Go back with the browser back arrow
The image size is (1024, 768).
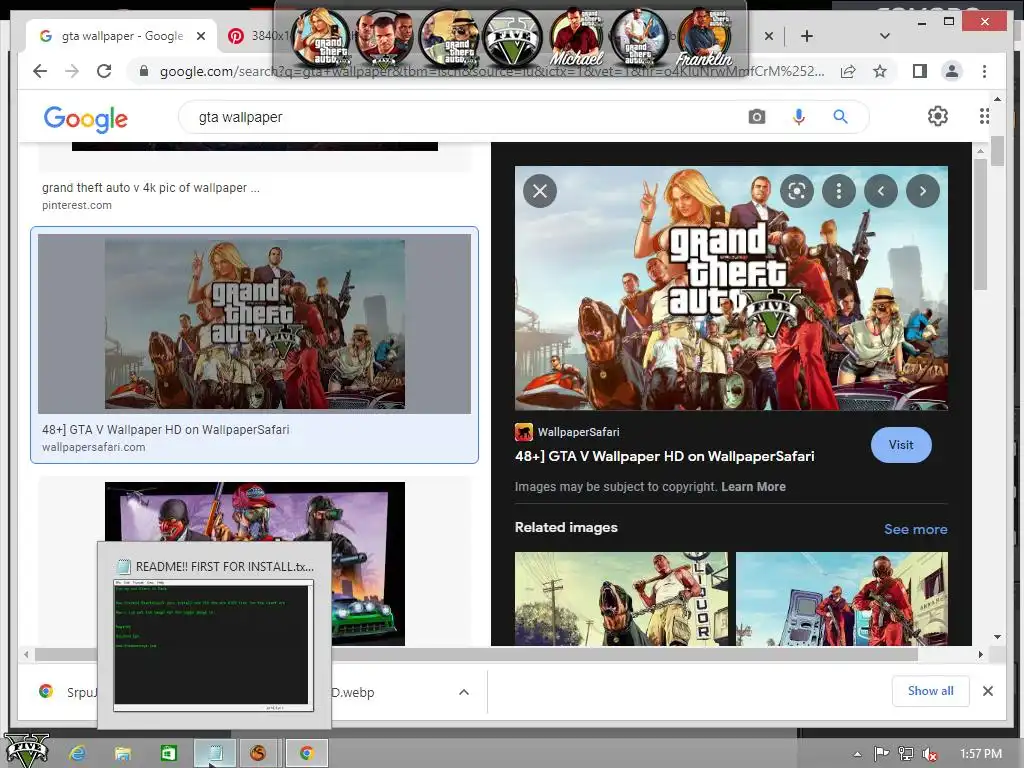point(40,71)
